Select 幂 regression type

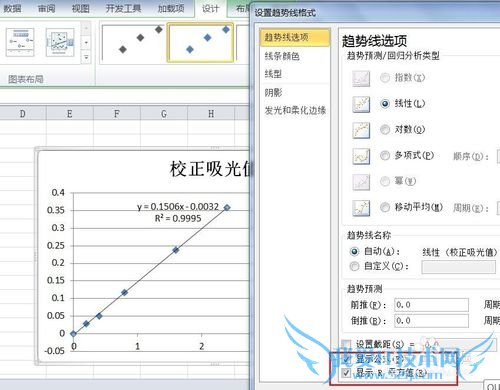(385, 181)
